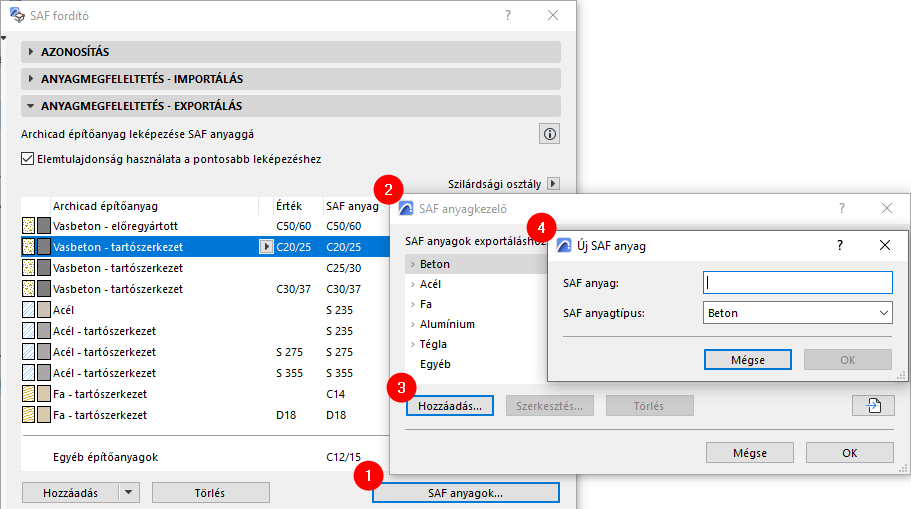
Task: Click the Szerkesztés... button
Action: point(550,406)
